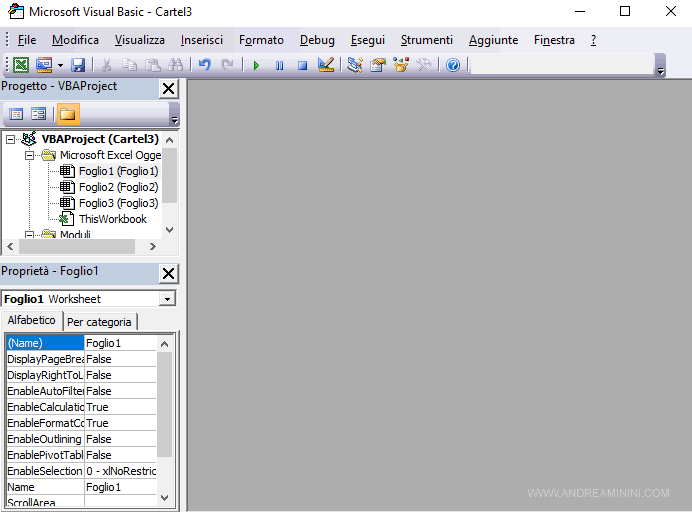This screenshot has width=692, height=513.
Task: Select Foglio2 (Foglio2) in the project tree
Action: pyautogui.click(x=118, y=187)
